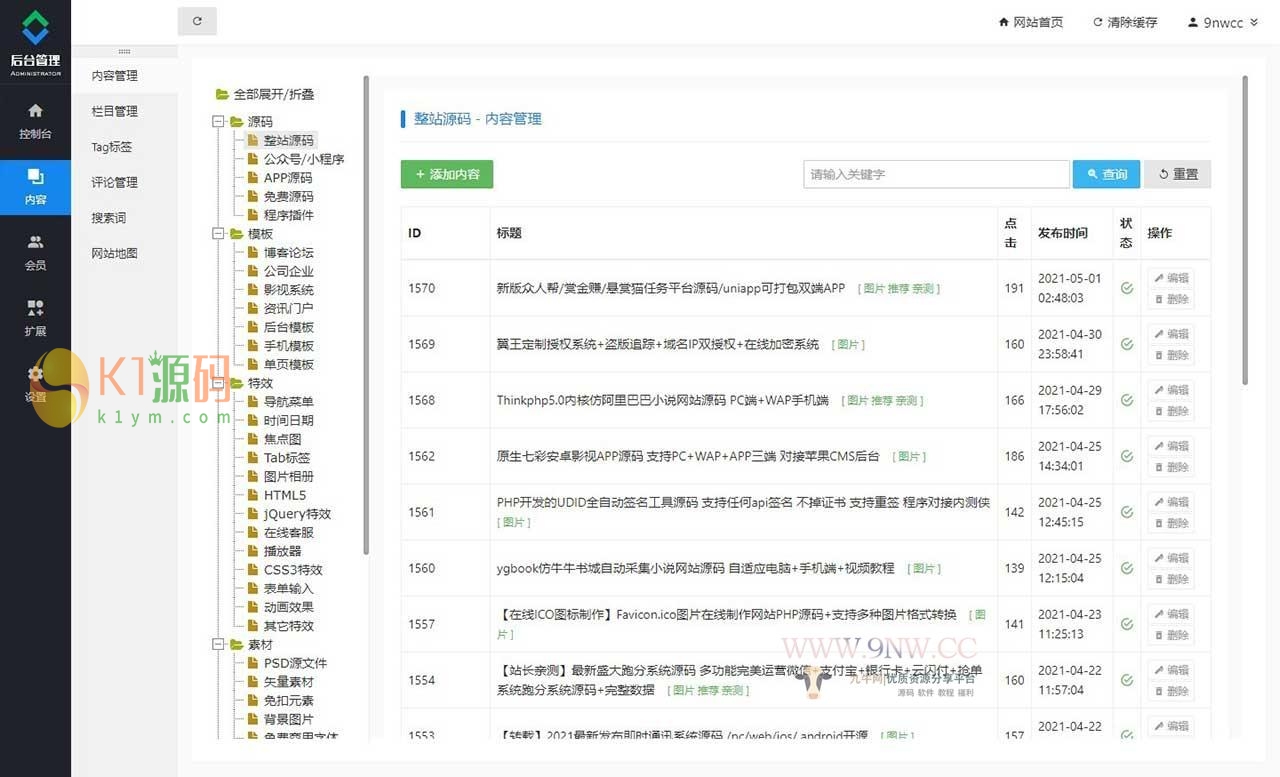Image resolution: width=1280 pixels, height=777 pixels.
Task: Click 编辑 button for ID 1569
Action: (1171, 334)
